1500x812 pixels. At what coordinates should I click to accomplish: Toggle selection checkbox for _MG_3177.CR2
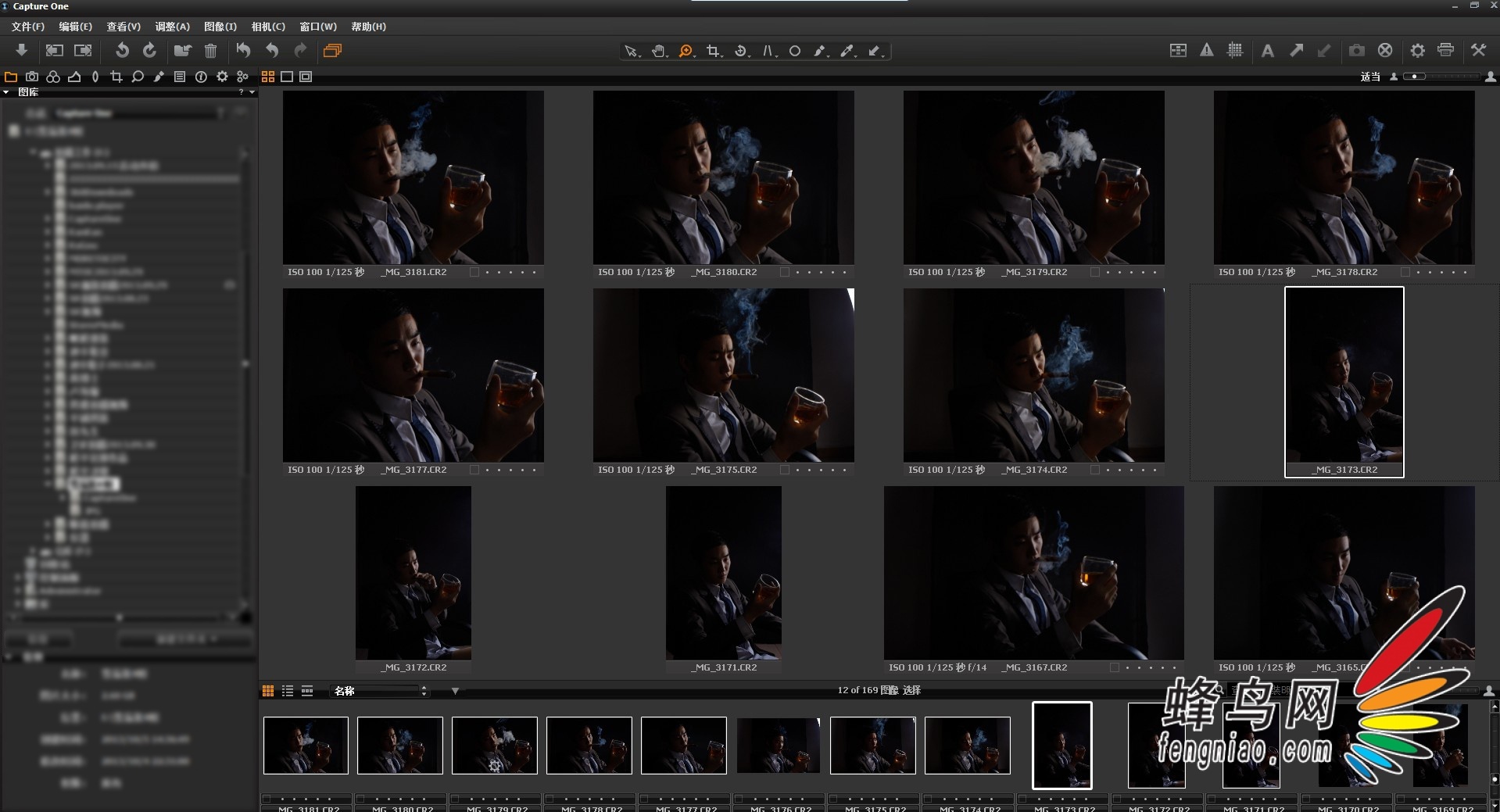pos(474,470)
